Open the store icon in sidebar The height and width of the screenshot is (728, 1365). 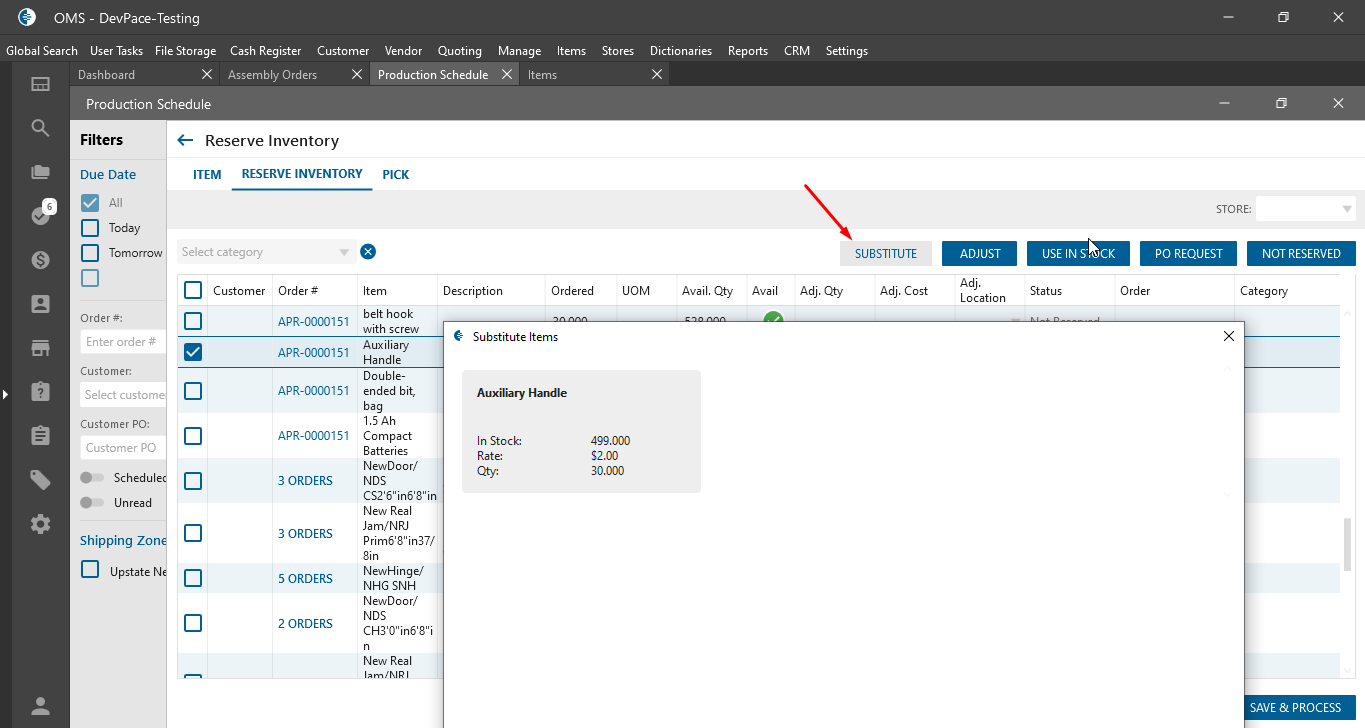click(40, 348)
